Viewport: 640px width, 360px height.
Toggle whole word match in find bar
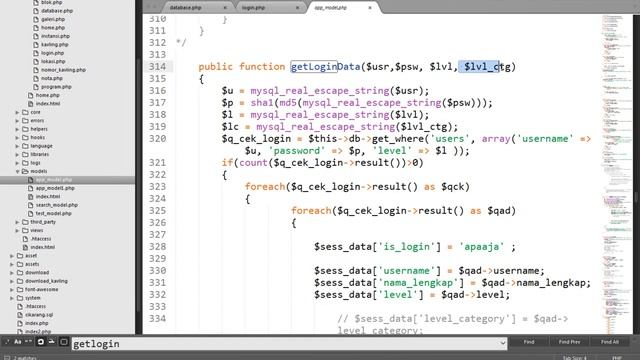28,342
